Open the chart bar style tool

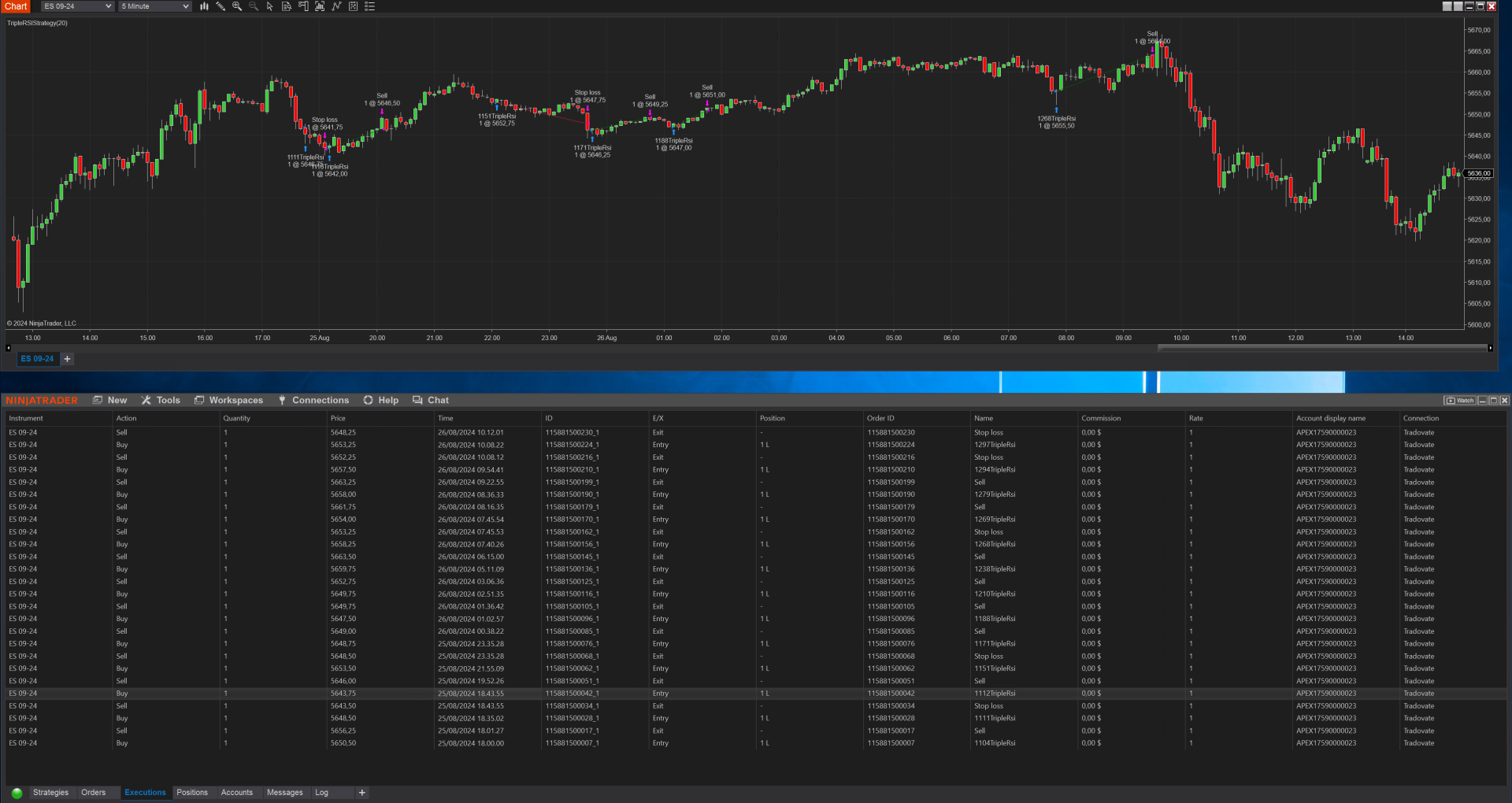(204, 6)
